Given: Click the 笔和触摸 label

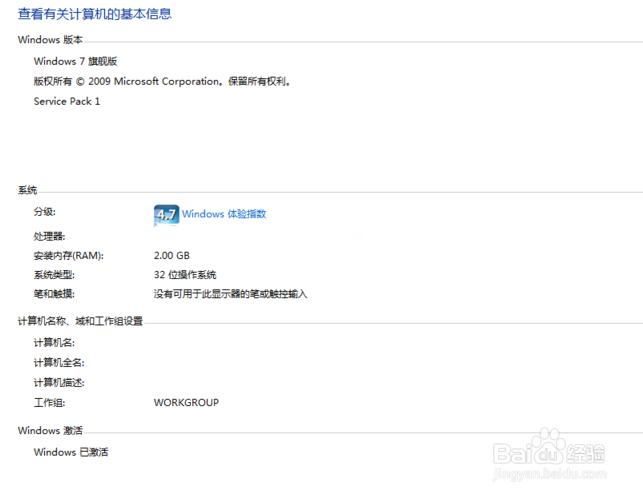Looking at the screenshot, I should (x=54, y=294).
